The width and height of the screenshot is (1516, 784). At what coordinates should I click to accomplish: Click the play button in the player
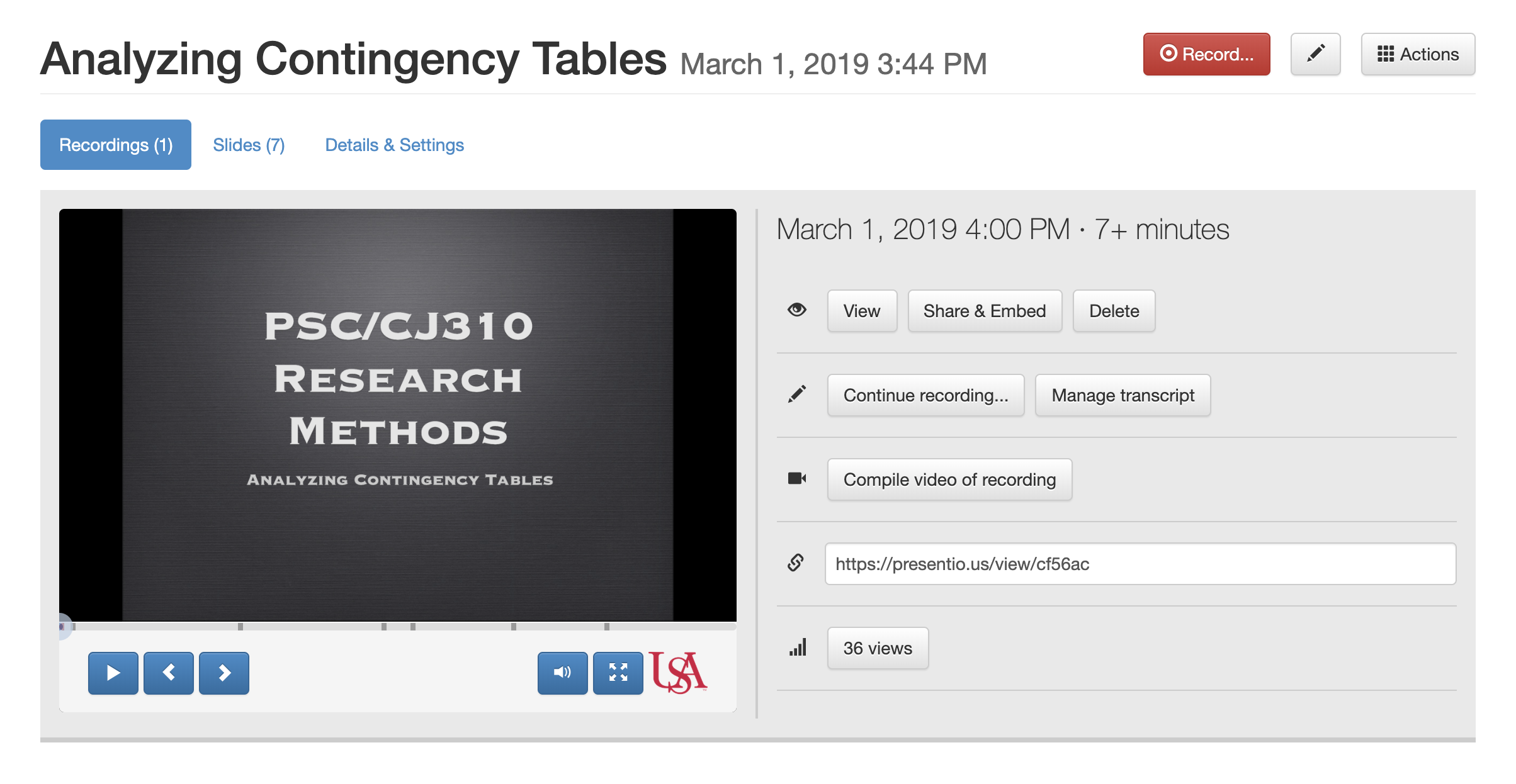(113, 673)
